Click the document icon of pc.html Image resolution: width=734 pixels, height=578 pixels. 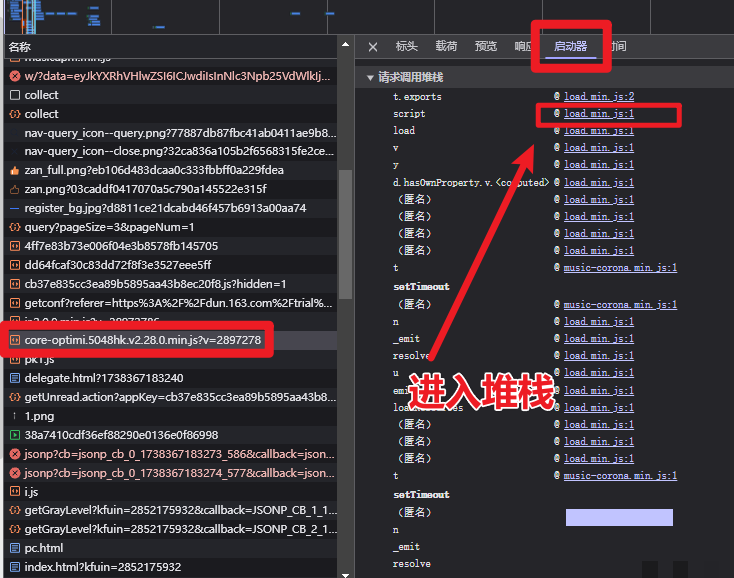[x=15, y=549]
